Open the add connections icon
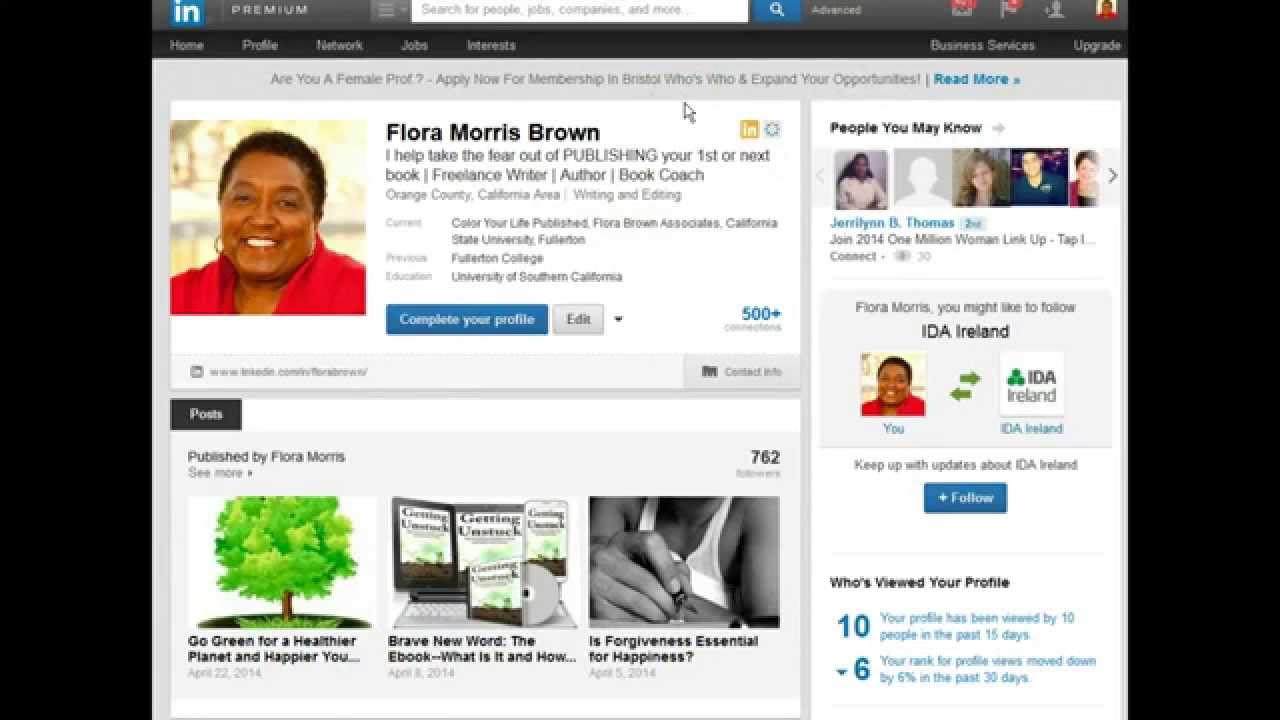1280x720 pixels. tap(1054, 10)
